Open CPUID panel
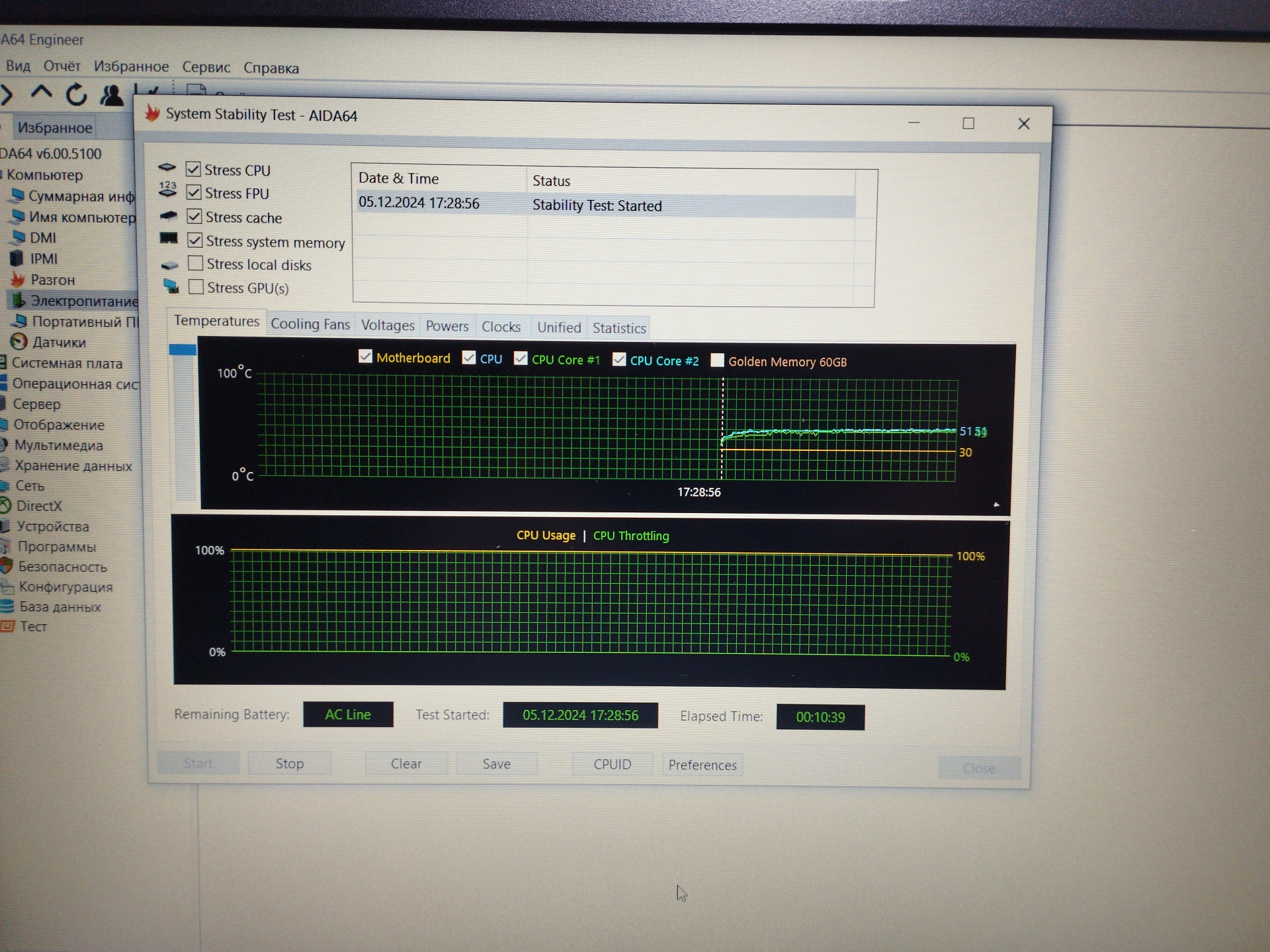 (613, 764)
